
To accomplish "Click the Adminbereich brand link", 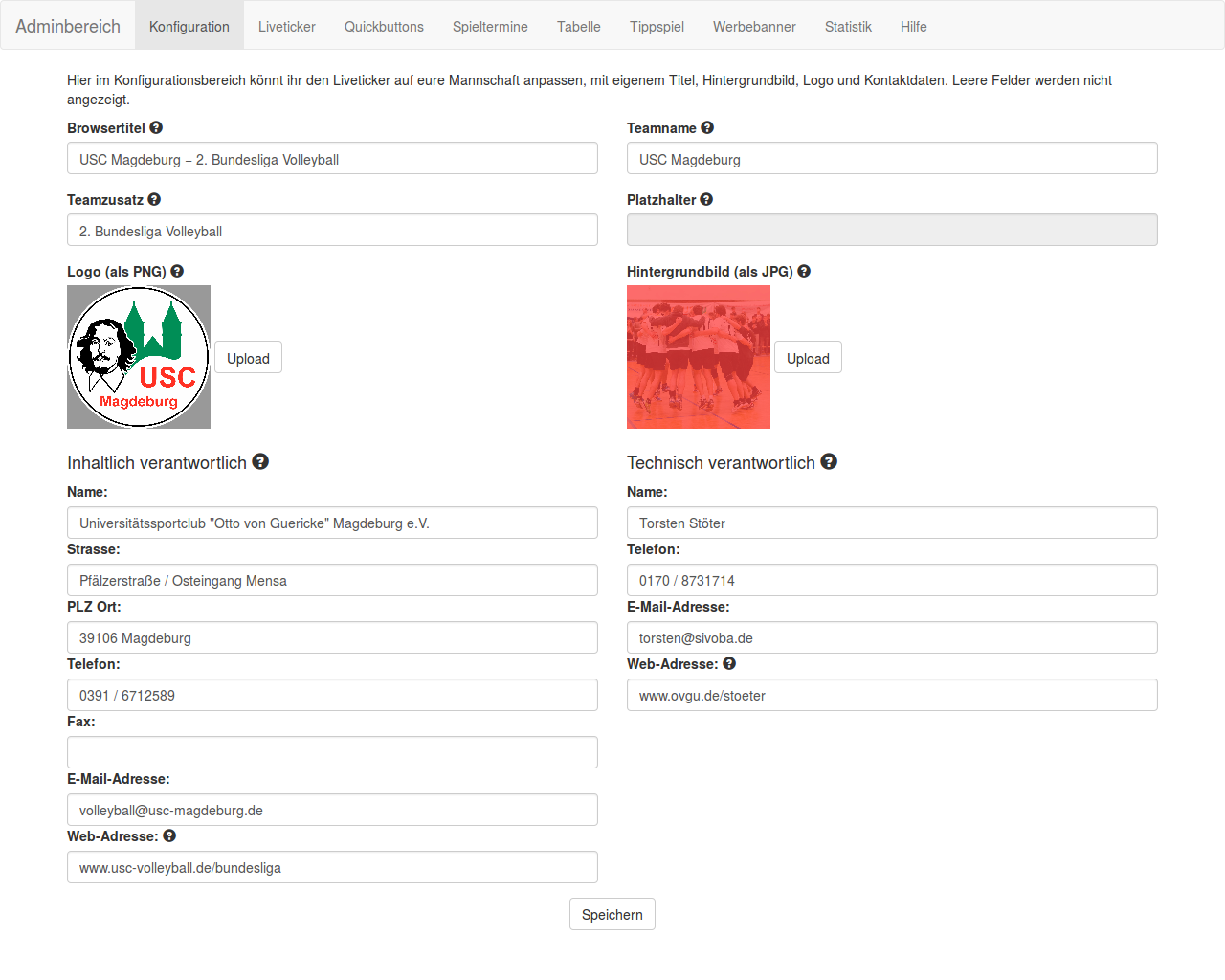I will [x=68, y=27].
